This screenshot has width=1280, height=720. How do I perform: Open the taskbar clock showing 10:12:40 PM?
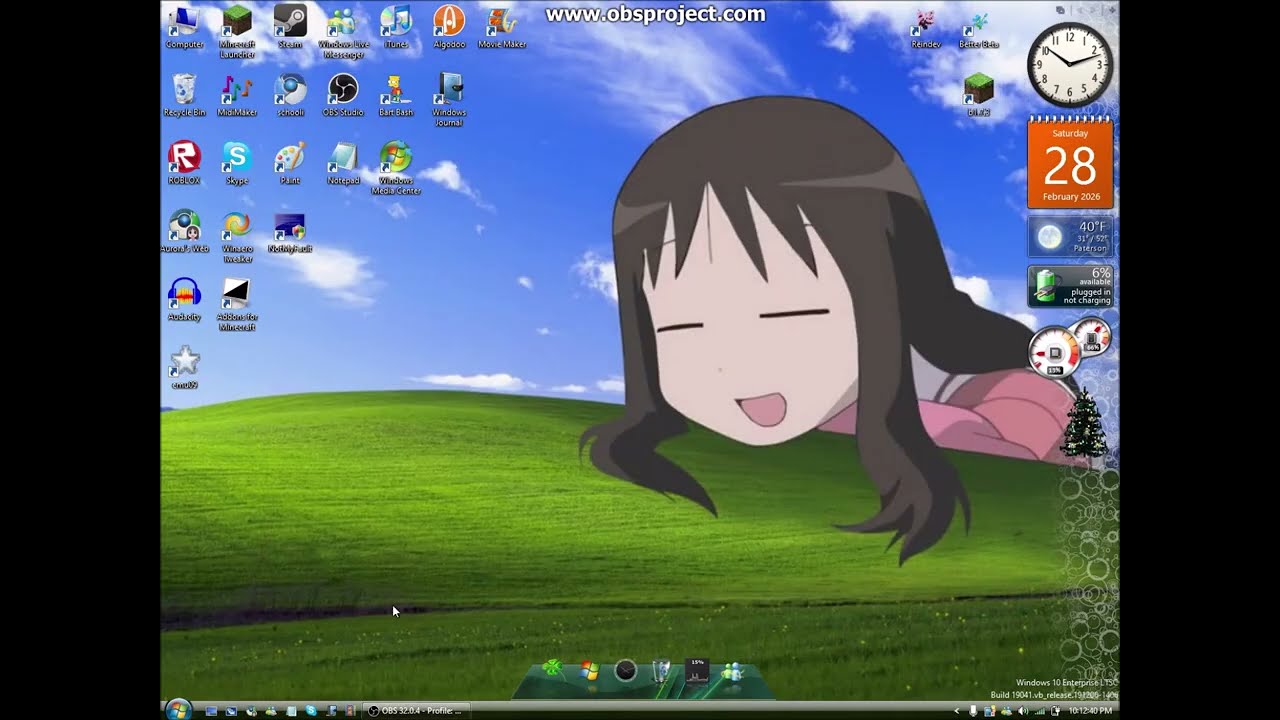click(x=1090, y=711)
